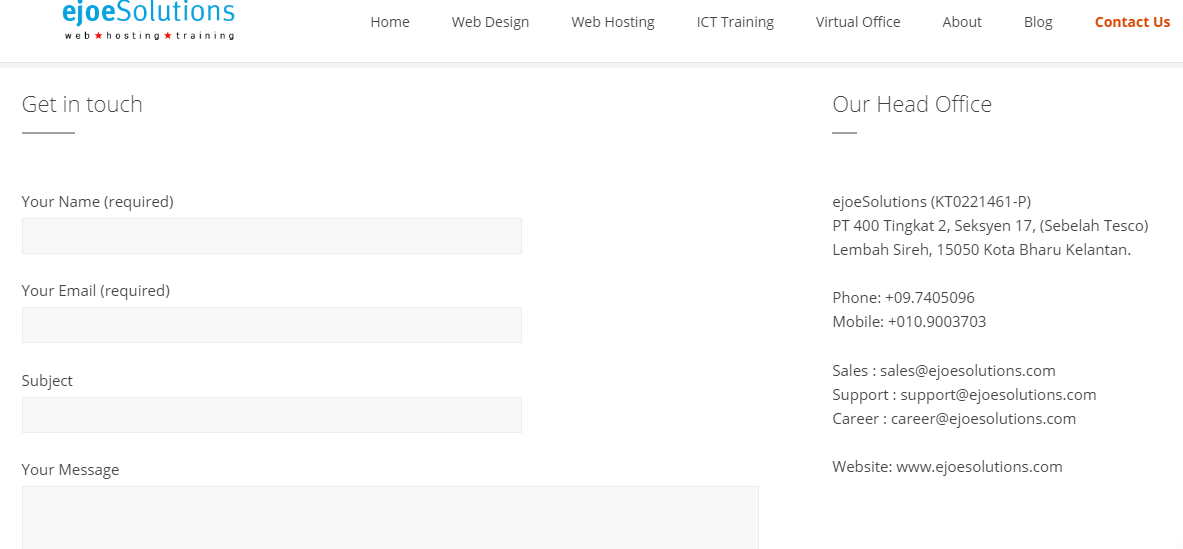The width and height of the screenshot is (1183, 549).
Task: Select the Contact Us menu item
Action: [1132, 22]
